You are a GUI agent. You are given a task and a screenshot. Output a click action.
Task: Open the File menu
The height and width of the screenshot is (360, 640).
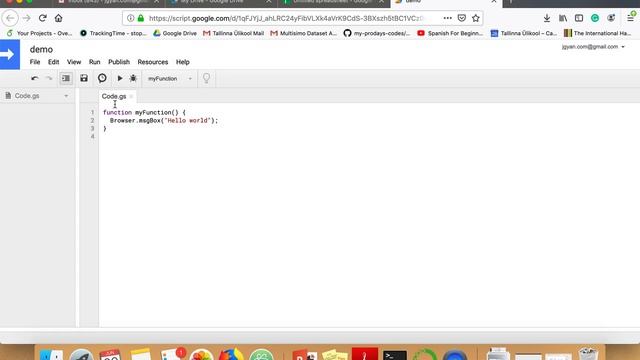(35, 62)
